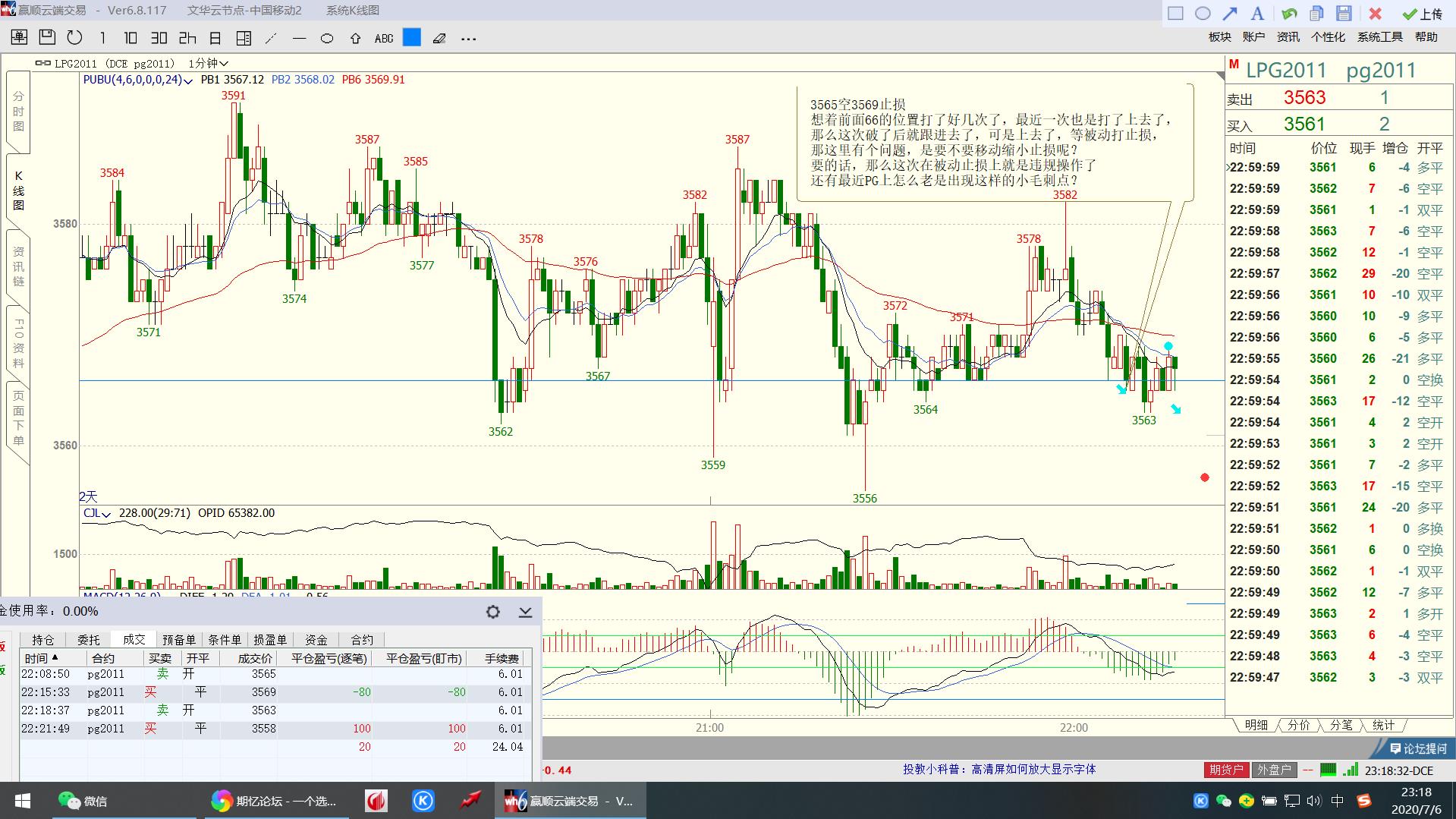The height and width of the screenshot is (819, 1456).
Task: Select the text 'A' annotation tool
Action: click(x=1257, y=13)
